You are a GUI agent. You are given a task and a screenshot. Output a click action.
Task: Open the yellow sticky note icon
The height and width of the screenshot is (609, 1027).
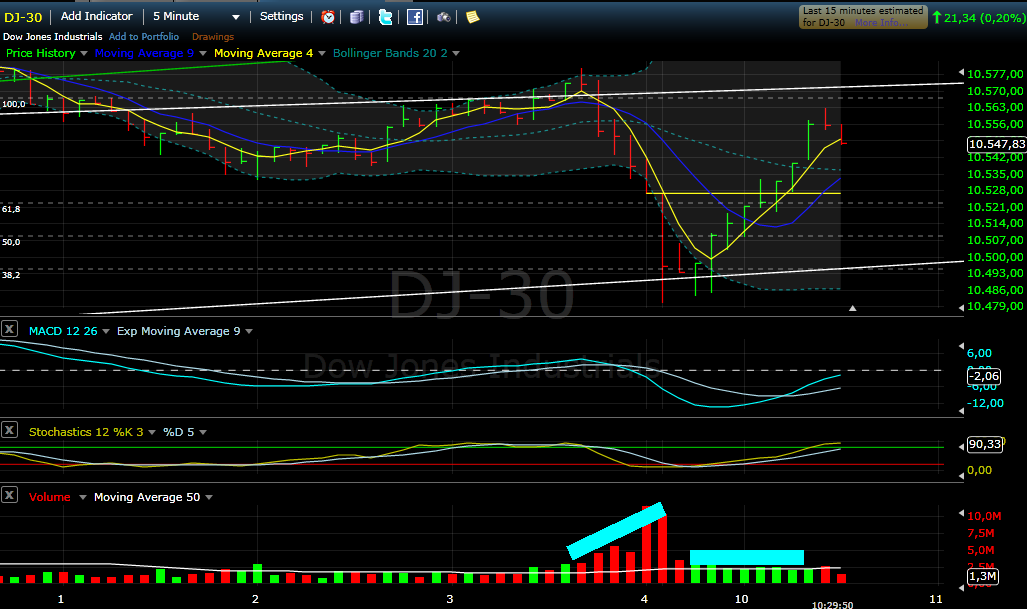472,17
